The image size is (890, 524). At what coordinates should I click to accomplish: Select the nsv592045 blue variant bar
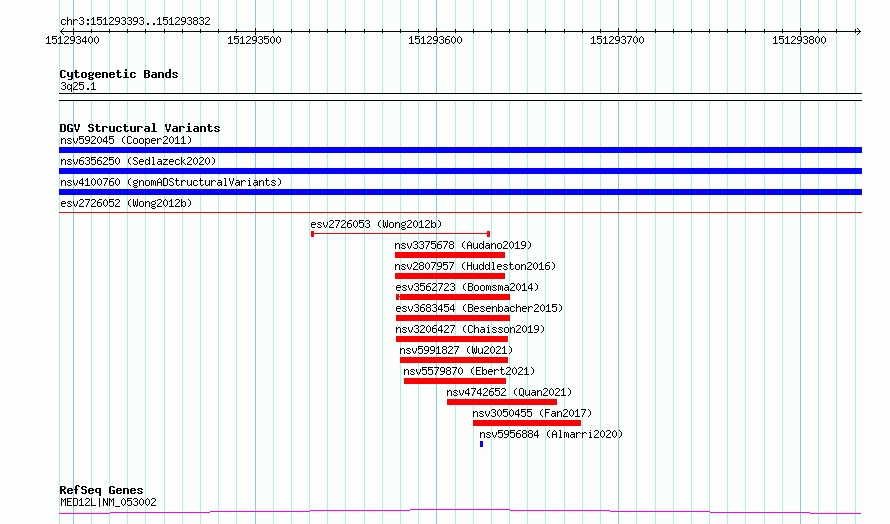pyautogui.click(x=460, y=150)
